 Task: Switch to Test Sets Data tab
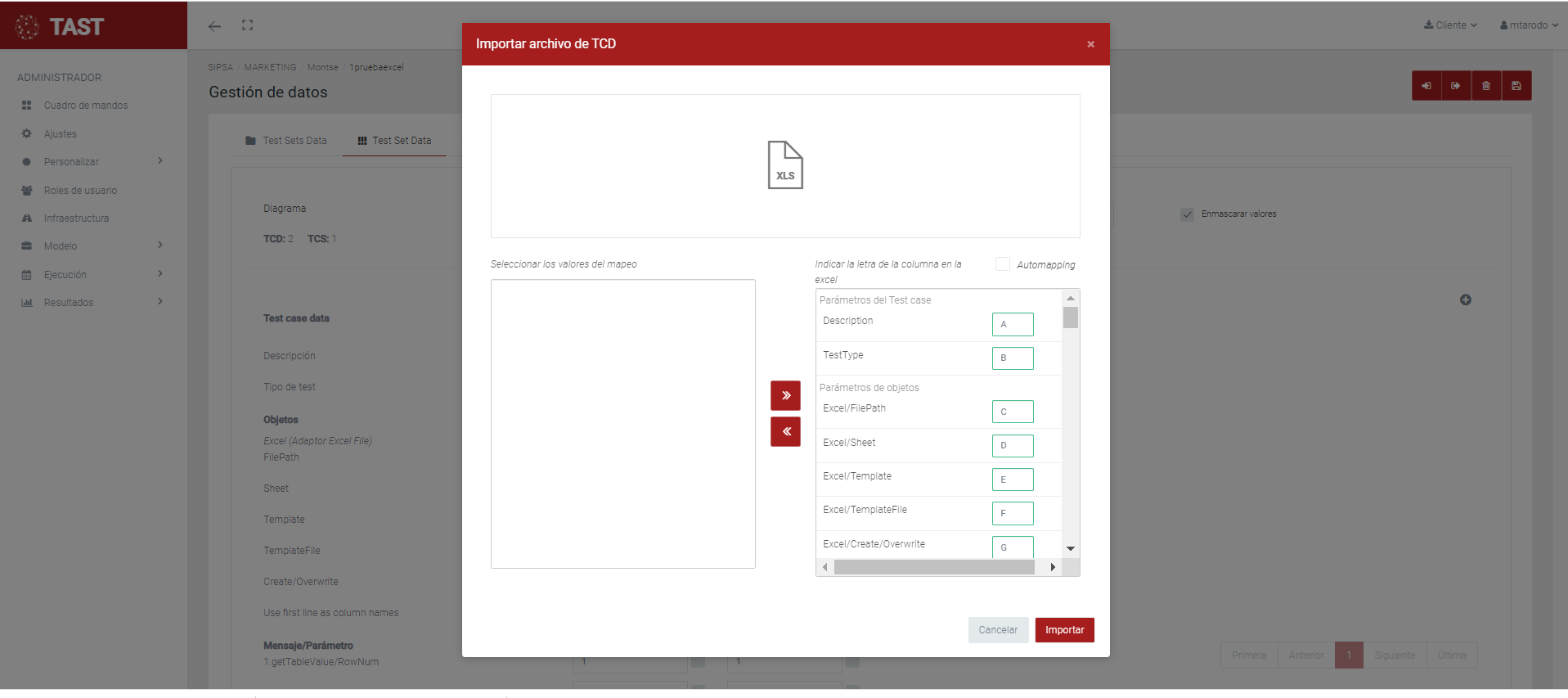tap(286, 141)
